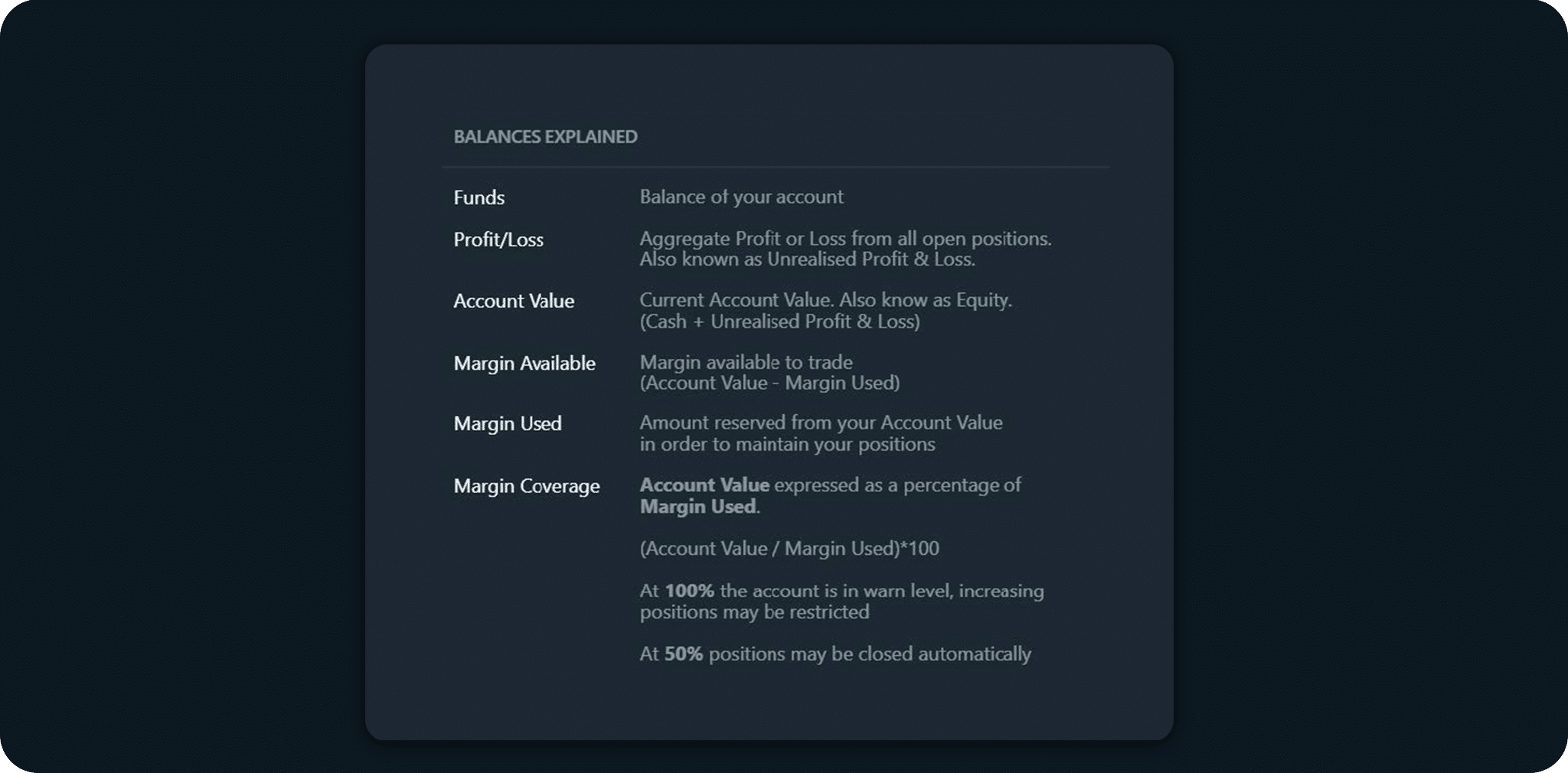Select the '(Cash + Unrealised Profit & Loss)' formula
1568x773 pixels.
click(x=779, y=321)
